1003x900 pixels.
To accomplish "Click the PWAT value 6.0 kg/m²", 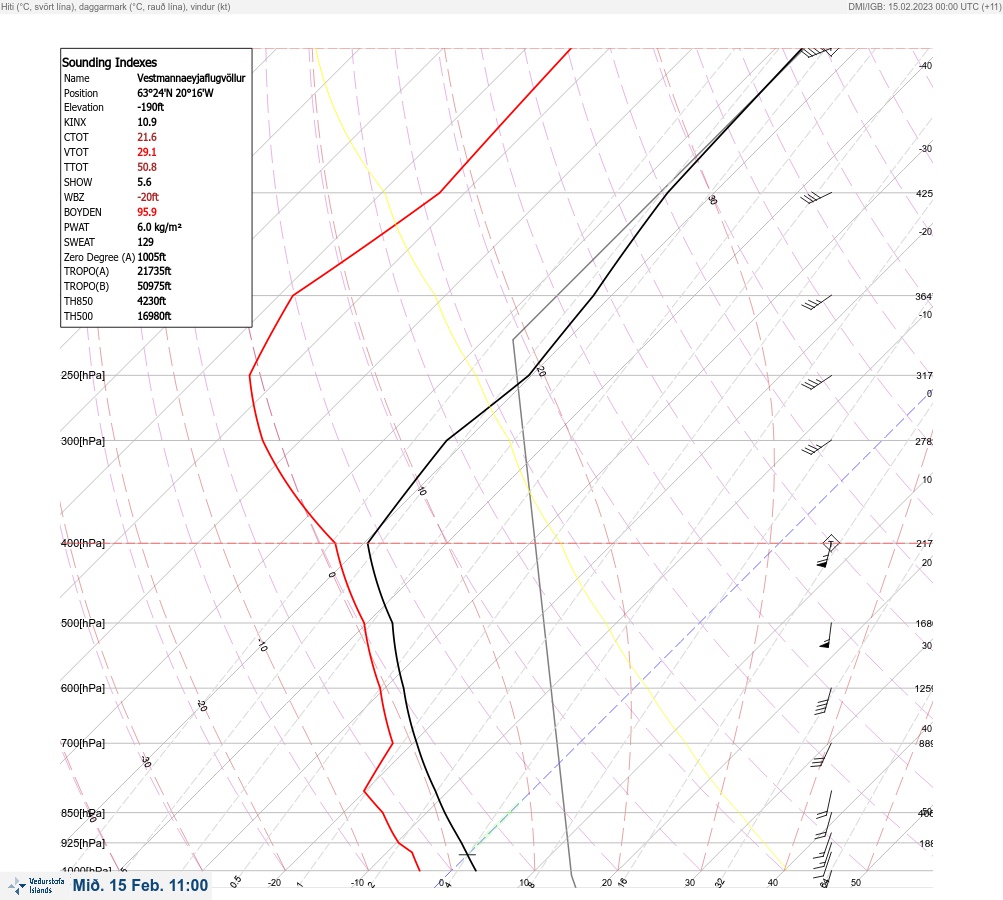I will (x=159, y=227).
